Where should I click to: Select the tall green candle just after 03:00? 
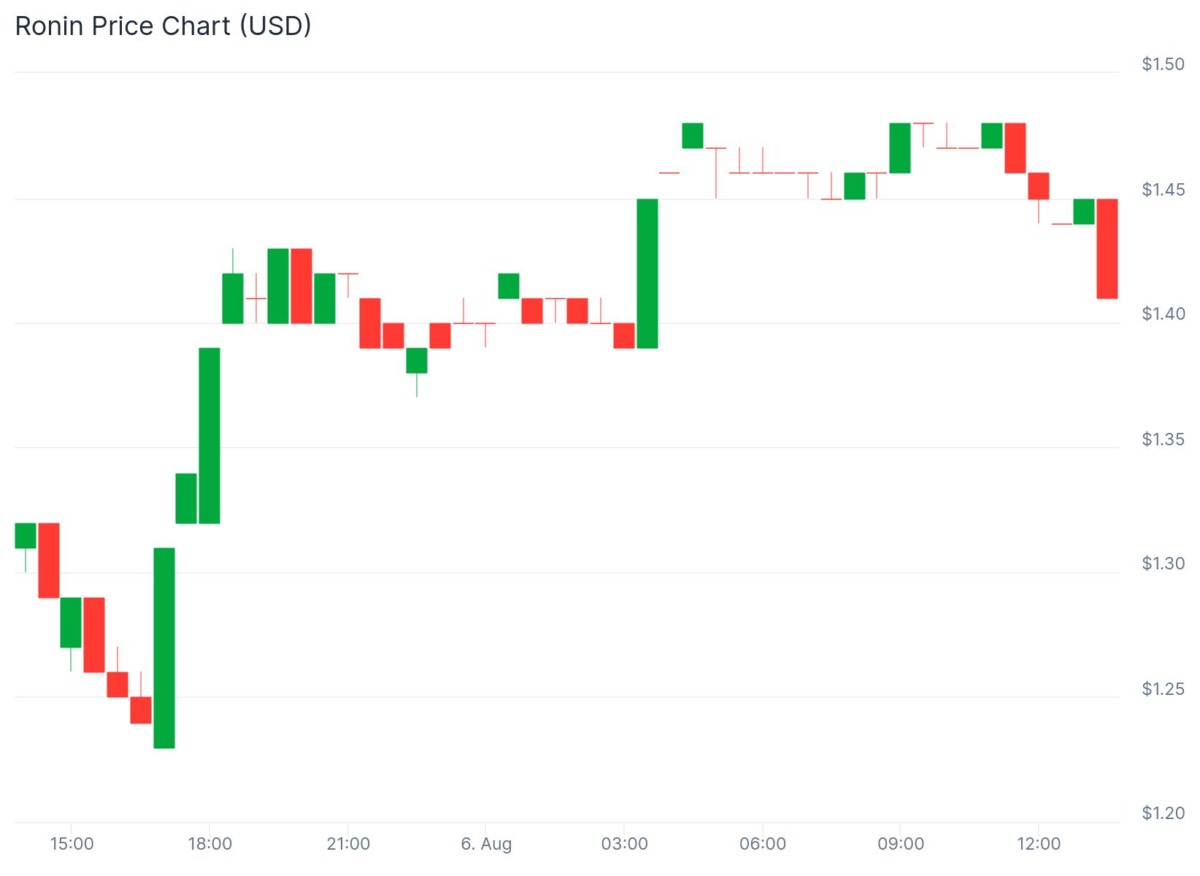click(647, 273)
